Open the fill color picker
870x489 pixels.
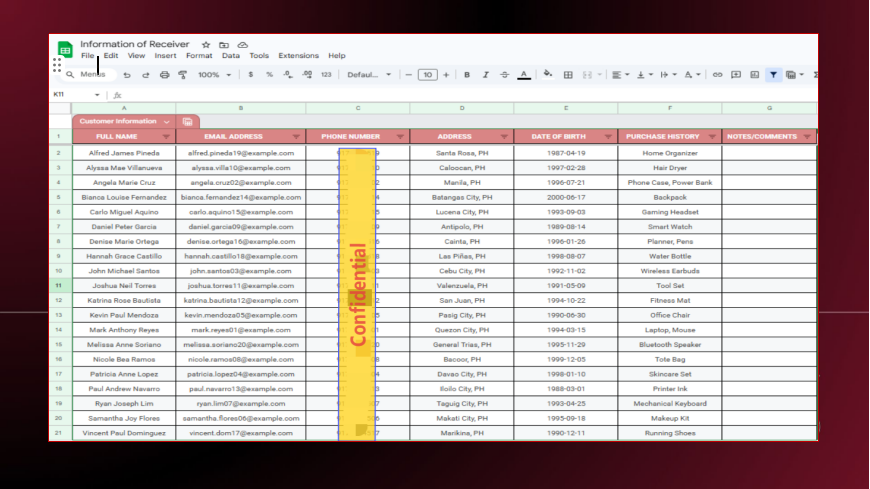click(548, 74)
